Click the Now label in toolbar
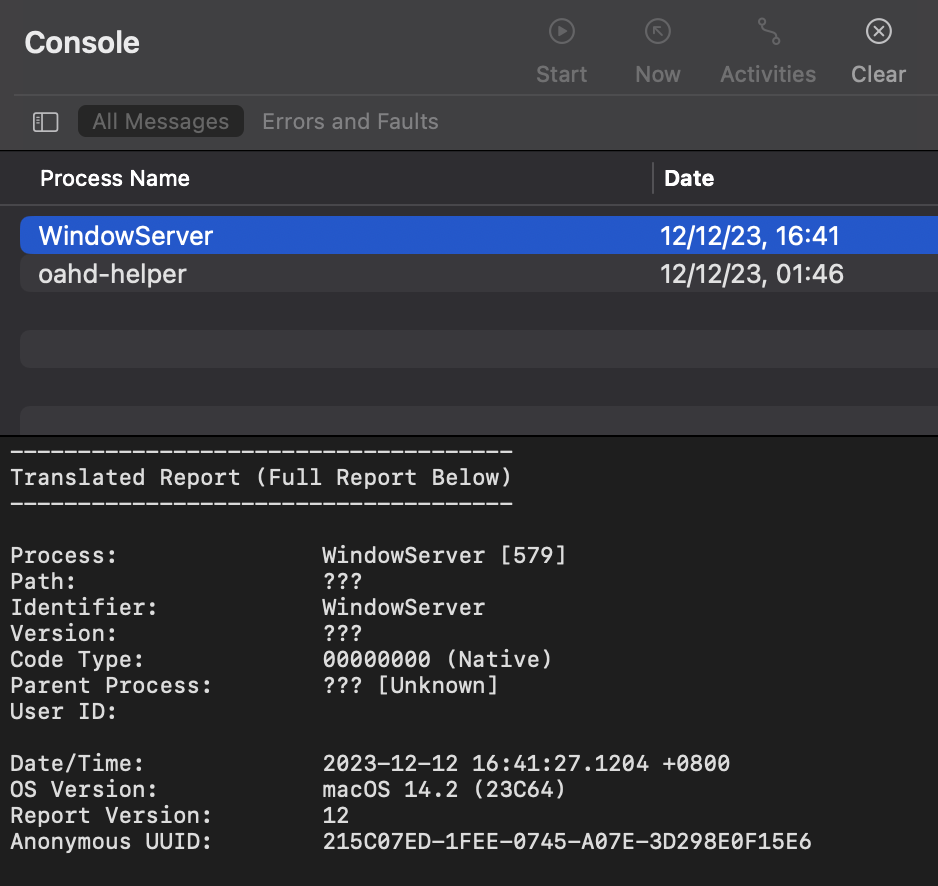 (x=657, y=74)
